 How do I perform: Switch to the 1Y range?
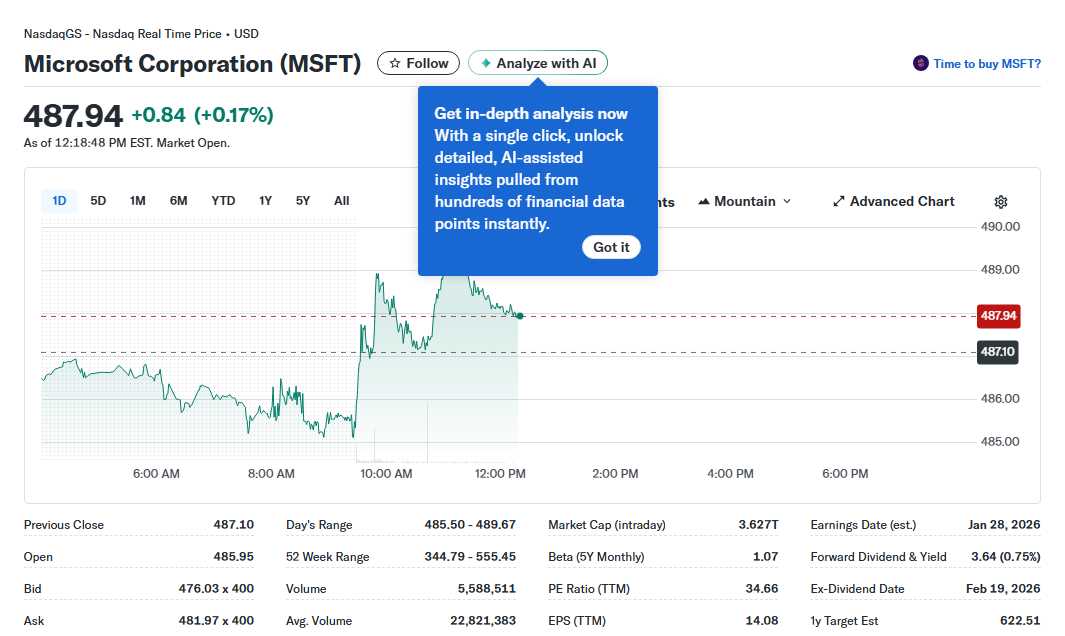pos(265,200)
